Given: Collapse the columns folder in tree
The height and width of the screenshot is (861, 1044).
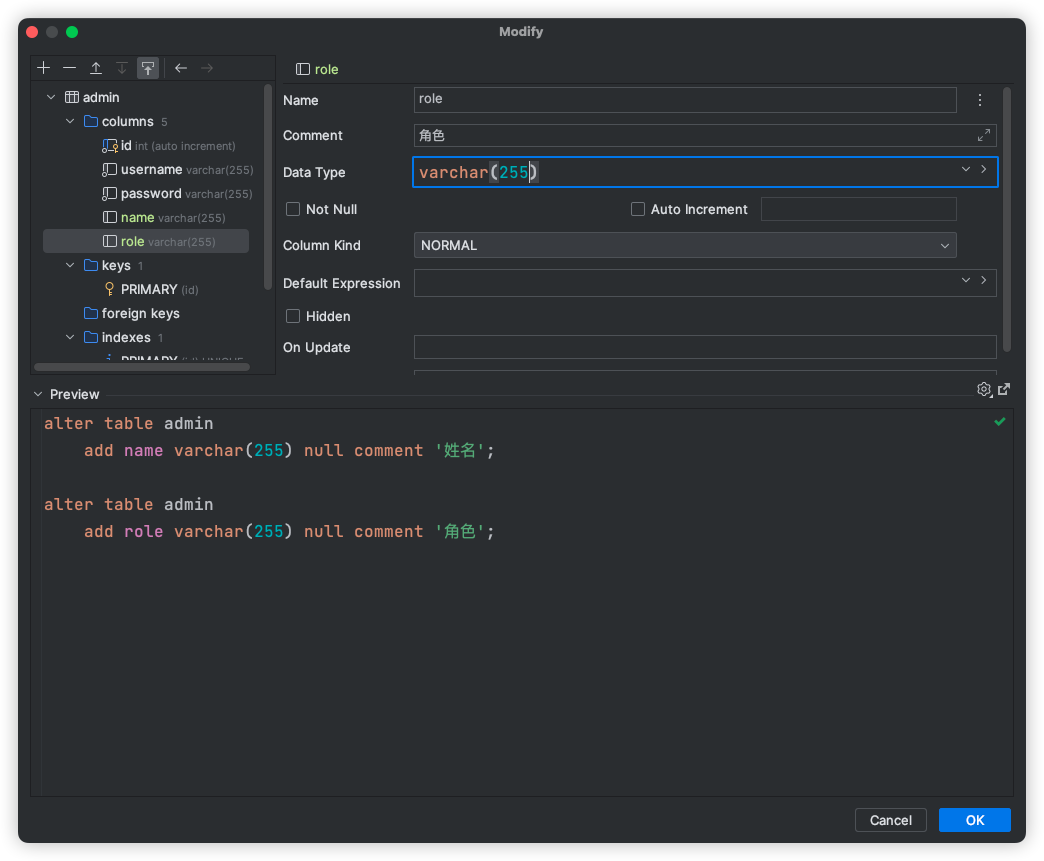Looking at the screenshot, I should click(70, 122).
